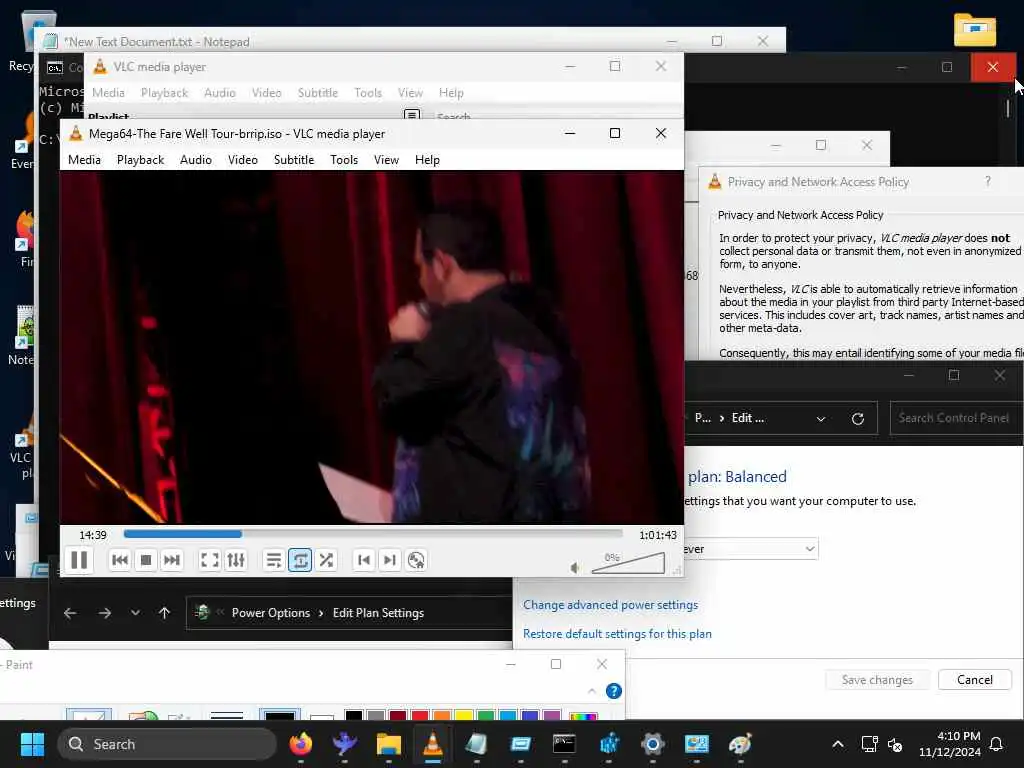Click the taskbar Search box
Image resolution: width=1024 pixels, height=768 pixels.
pyautogui.click(x=167, y=744)
